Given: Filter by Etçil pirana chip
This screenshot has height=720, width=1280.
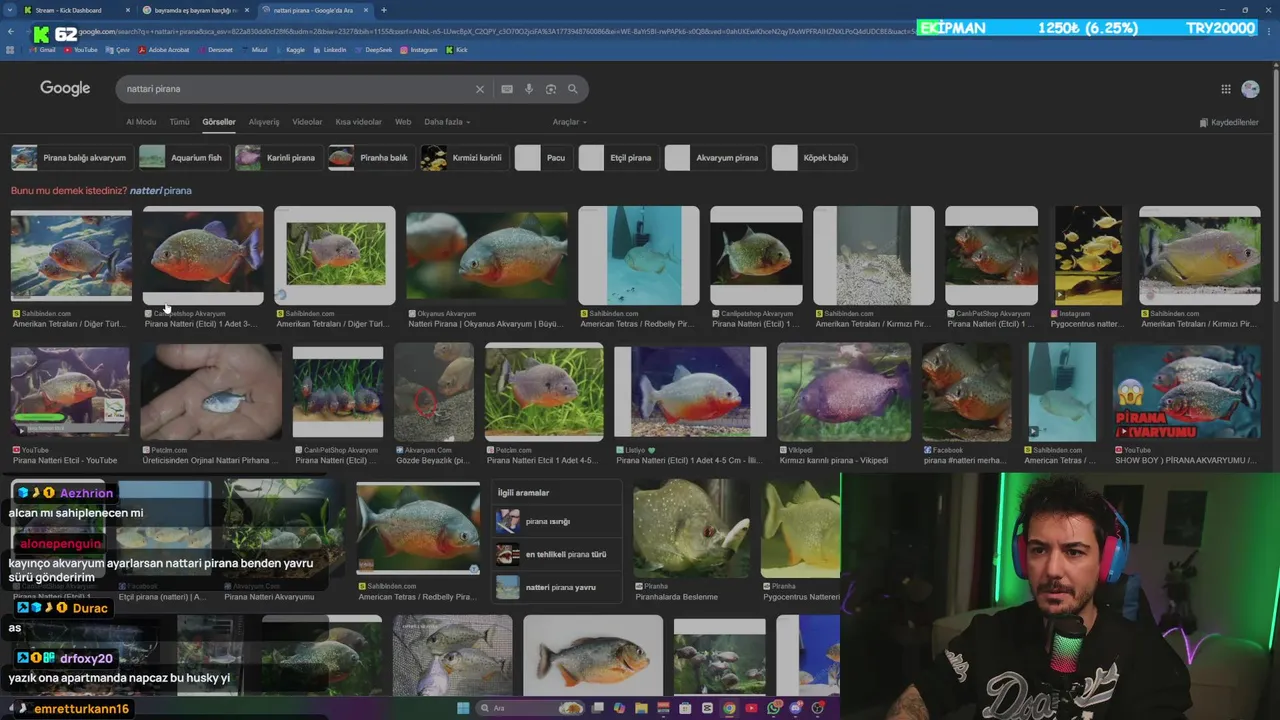Looking at the screenshot, I should point(617,158).
